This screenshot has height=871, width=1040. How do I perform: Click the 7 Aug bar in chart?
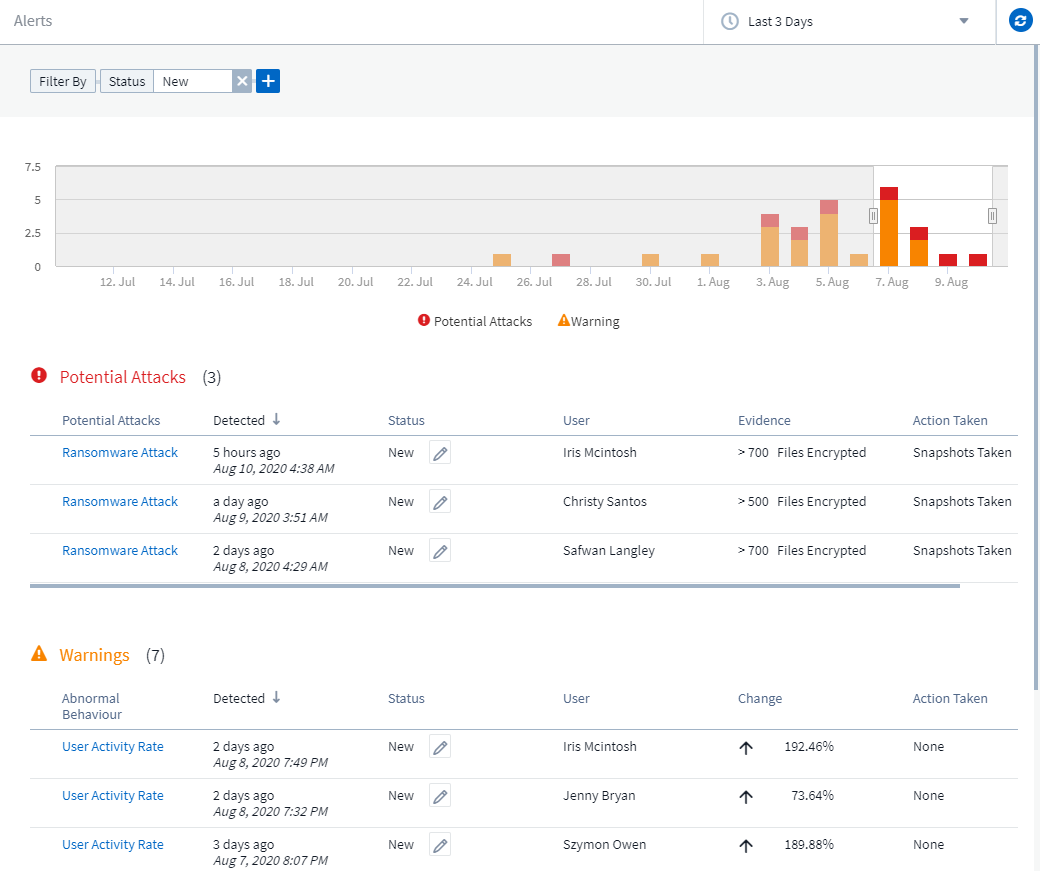click(x=888, y=230)
